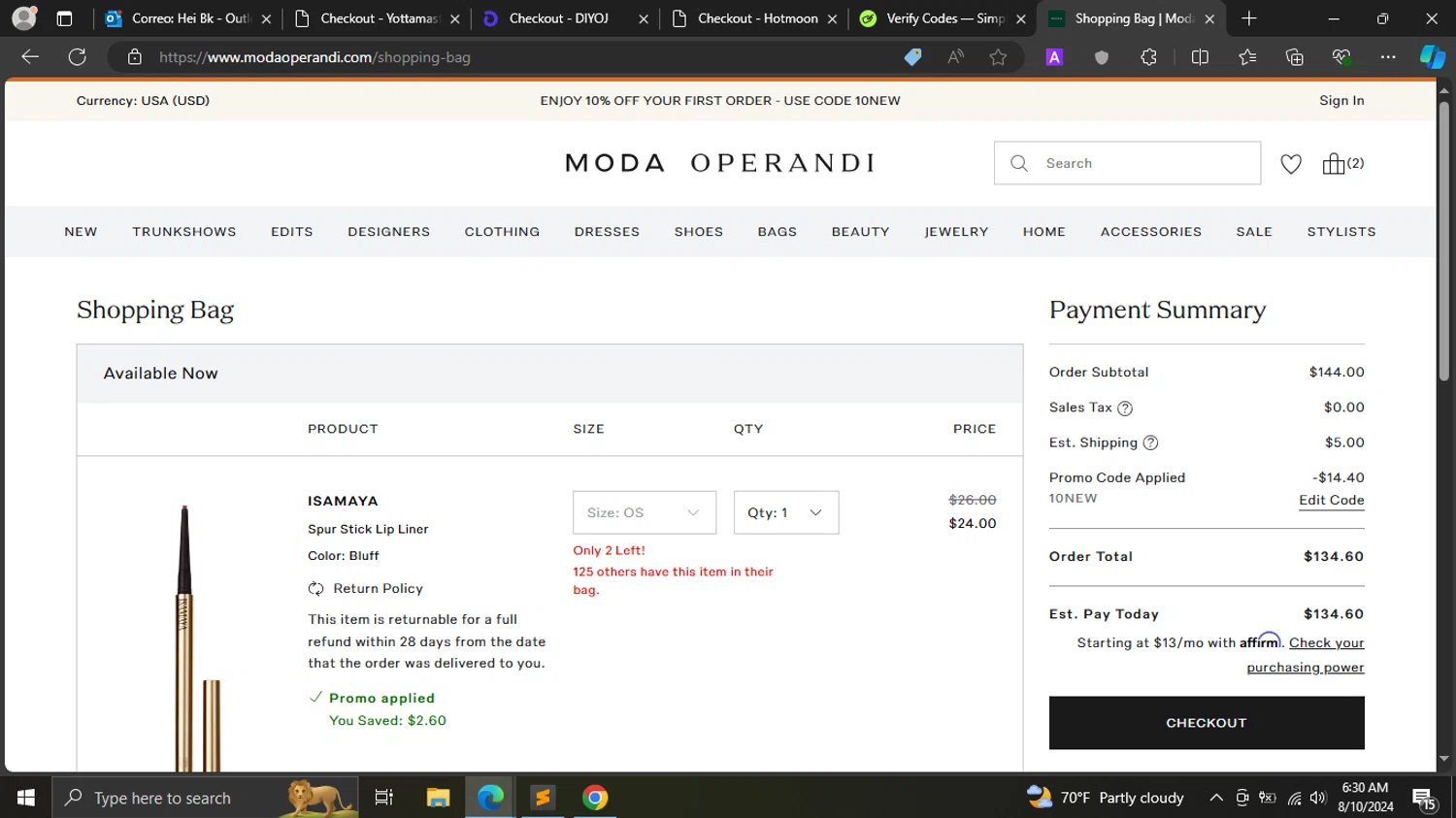Open the Return Policy link
The image size is (1456, 818).
pyautogui.click(x=378, y=589)
